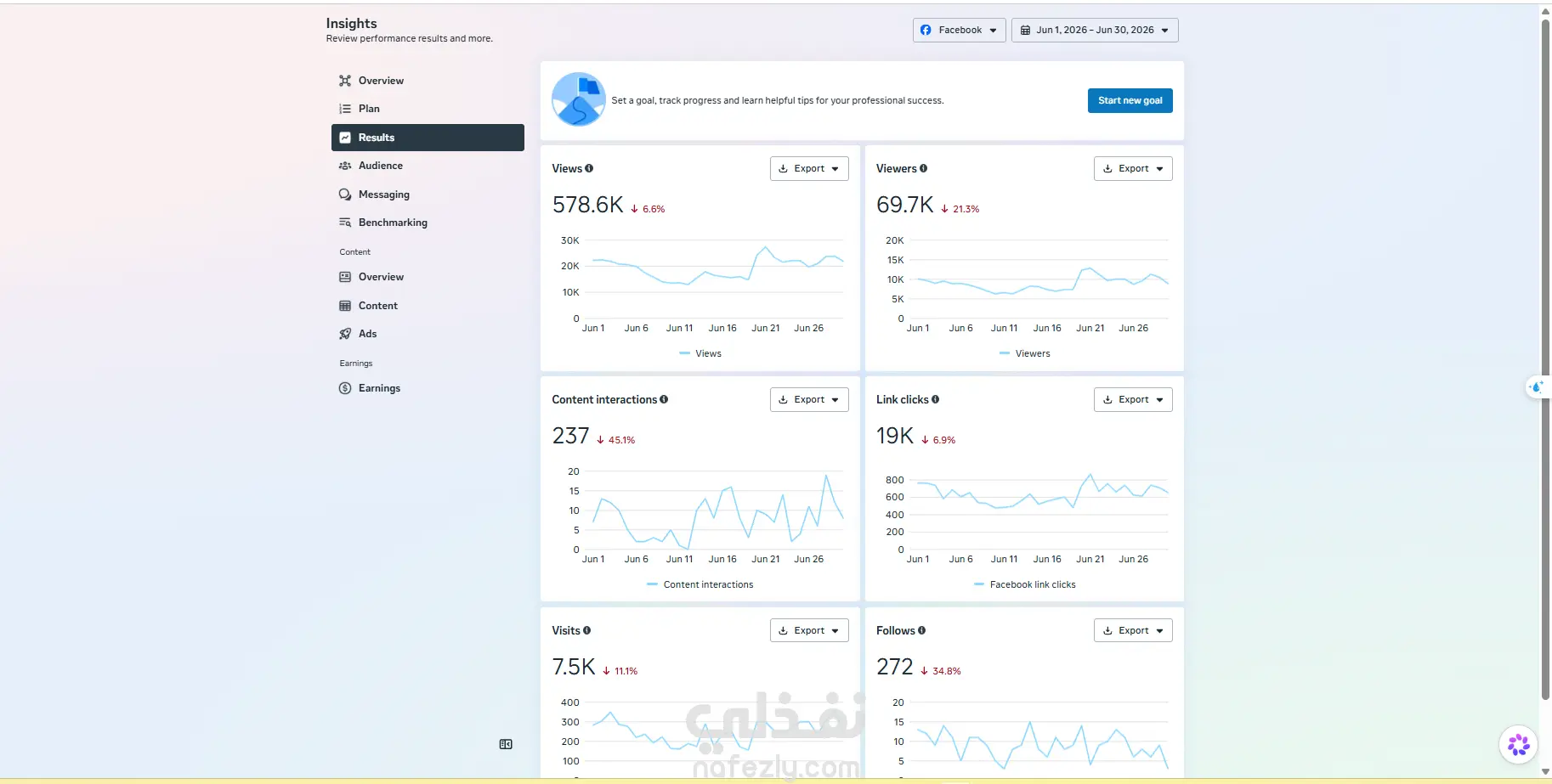Toggle the Content interactions legend series
1552x784 pixels.
(x=700, y=584)
